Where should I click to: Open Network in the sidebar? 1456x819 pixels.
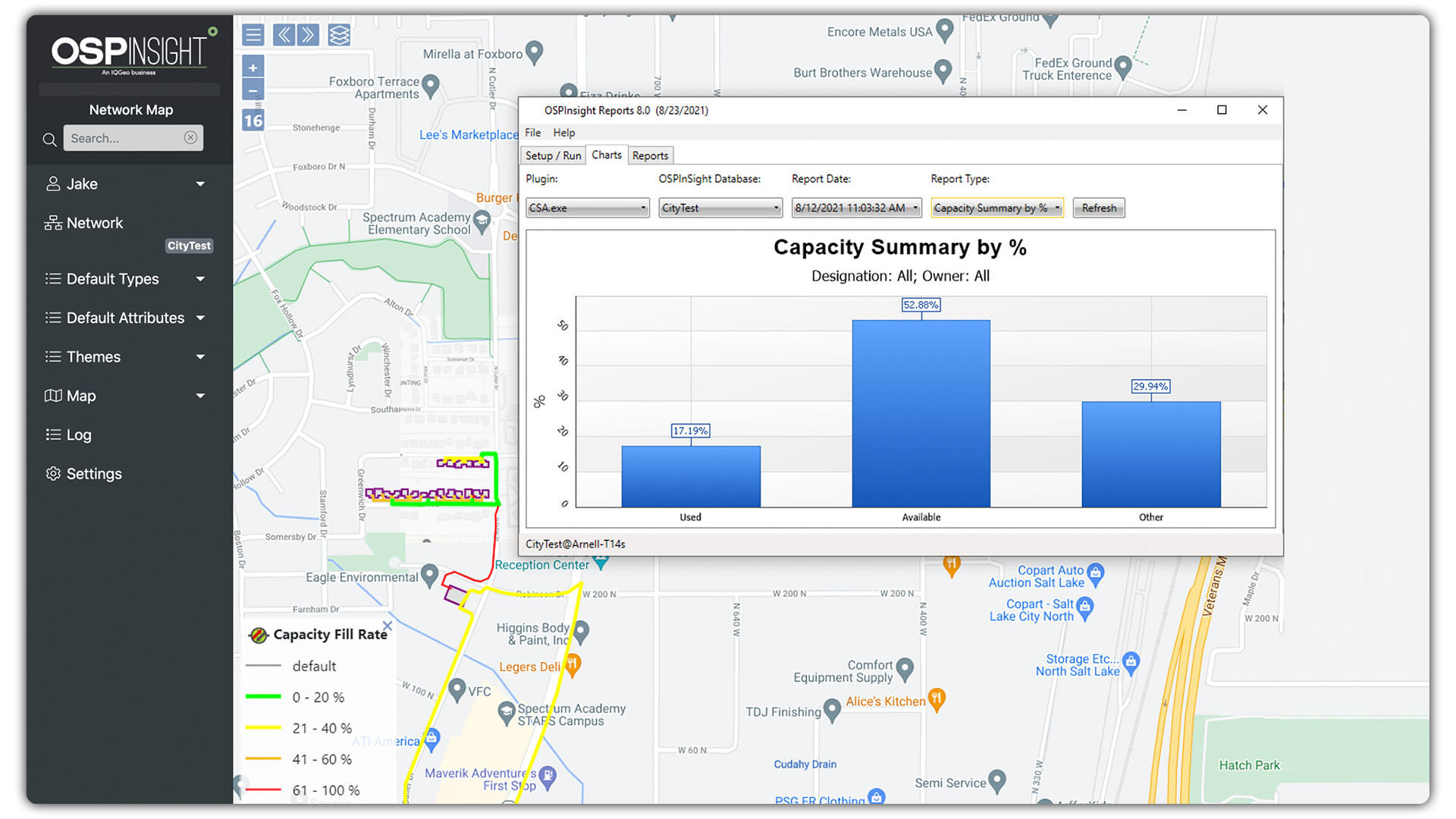click(x=95, y=223)
